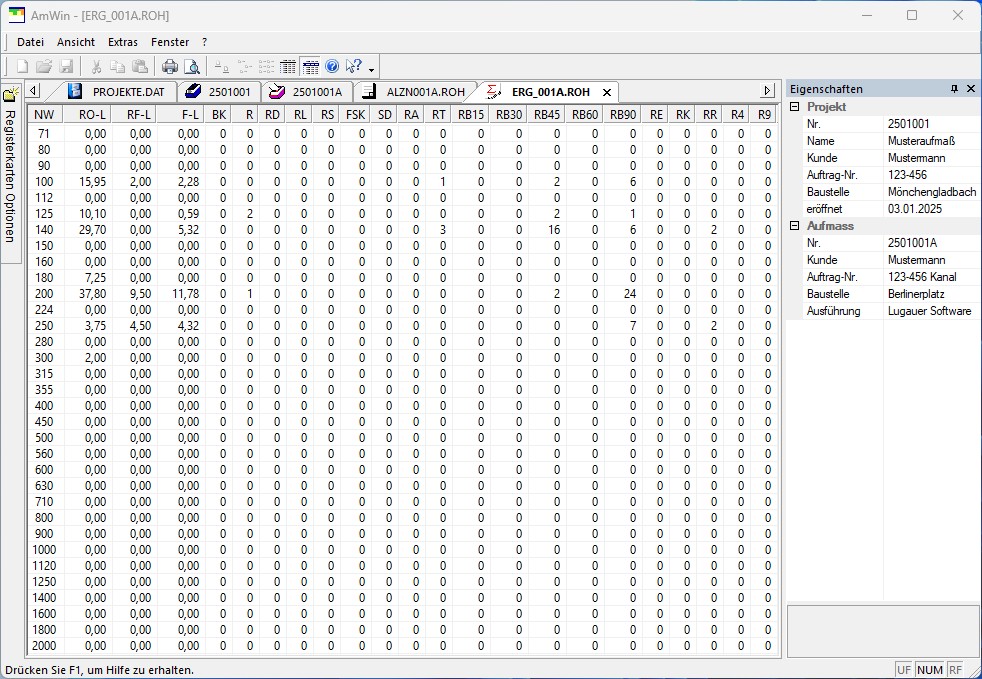
Task: Click the Print icon in toolbar
Action: point(170,66)
